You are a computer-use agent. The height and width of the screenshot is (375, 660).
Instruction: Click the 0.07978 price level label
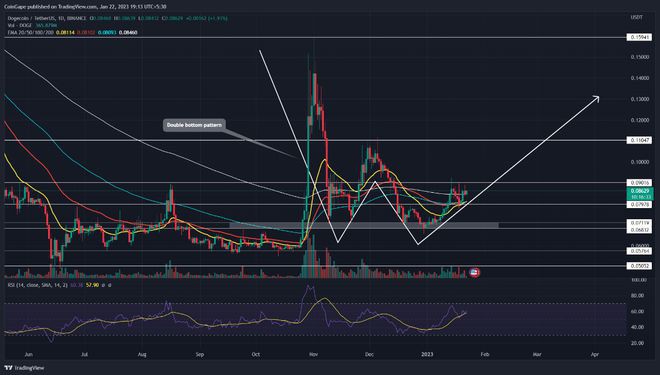pyautogui.click(x=639, y=205)
